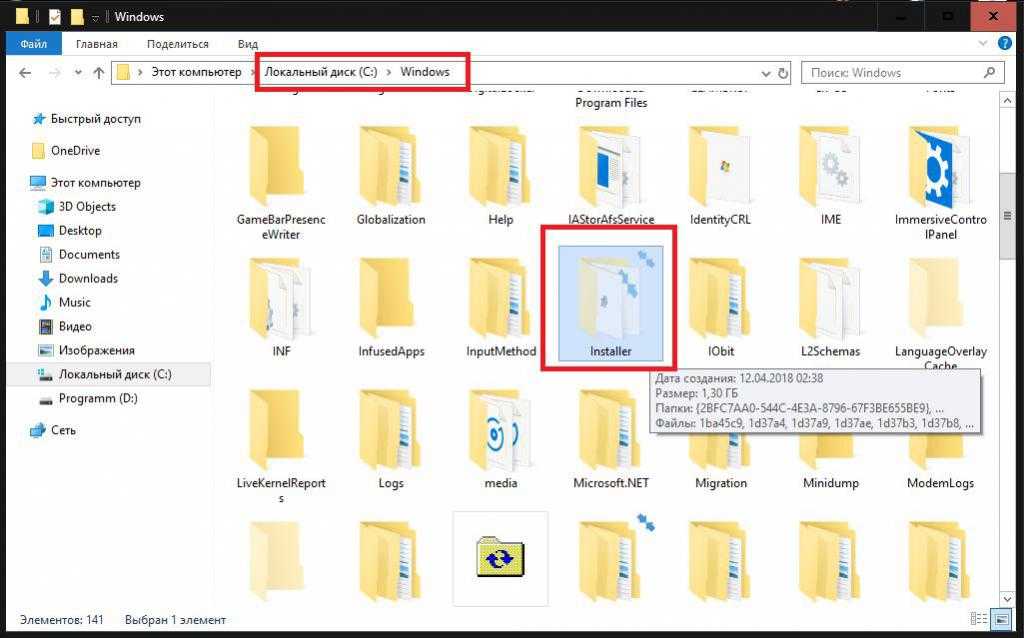Open the IdentityCRL folder
Viewport: 1024px width, 638px height.
(x=720, y=176)
